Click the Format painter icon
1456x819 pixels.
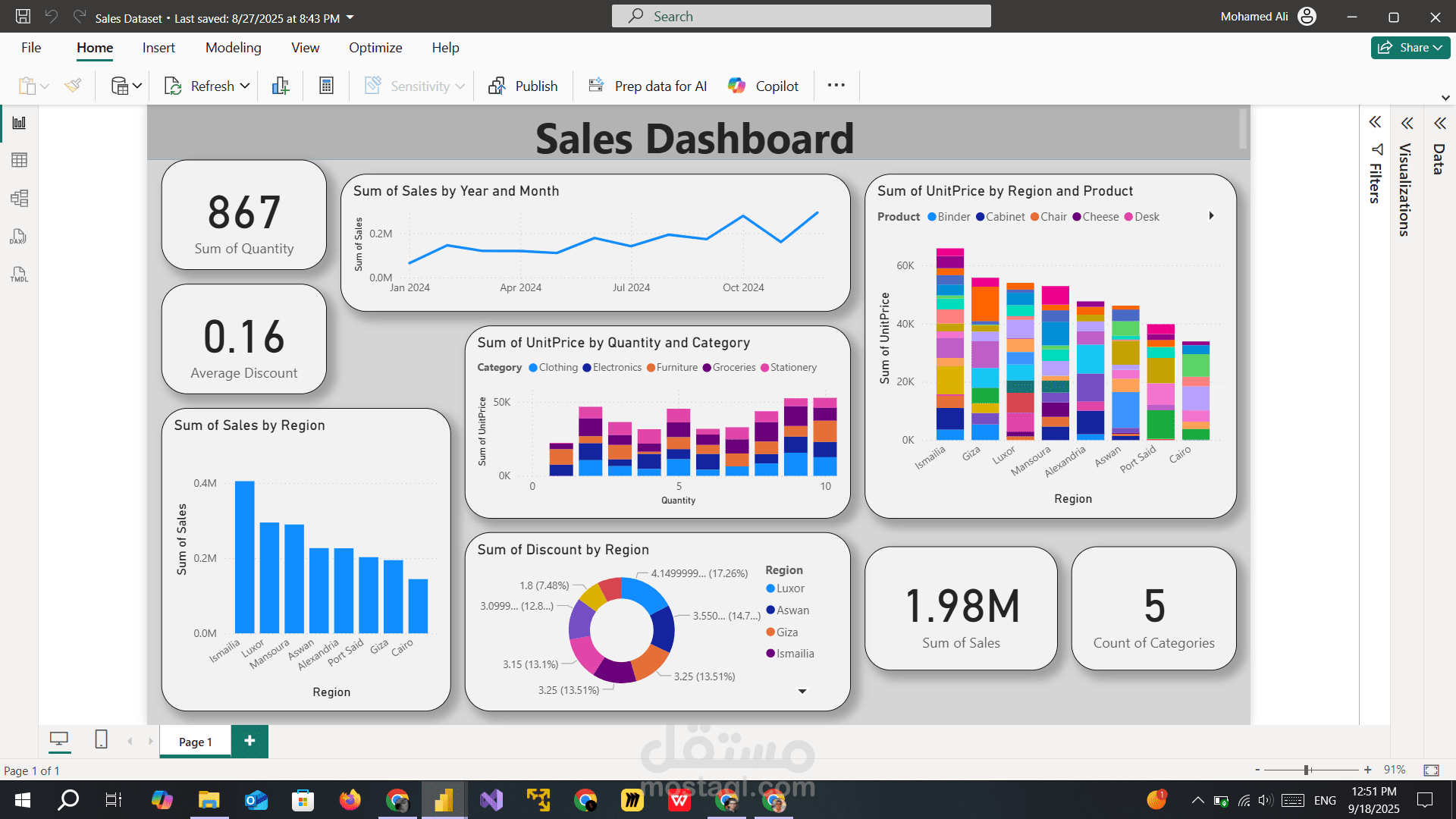pos(73,86)
